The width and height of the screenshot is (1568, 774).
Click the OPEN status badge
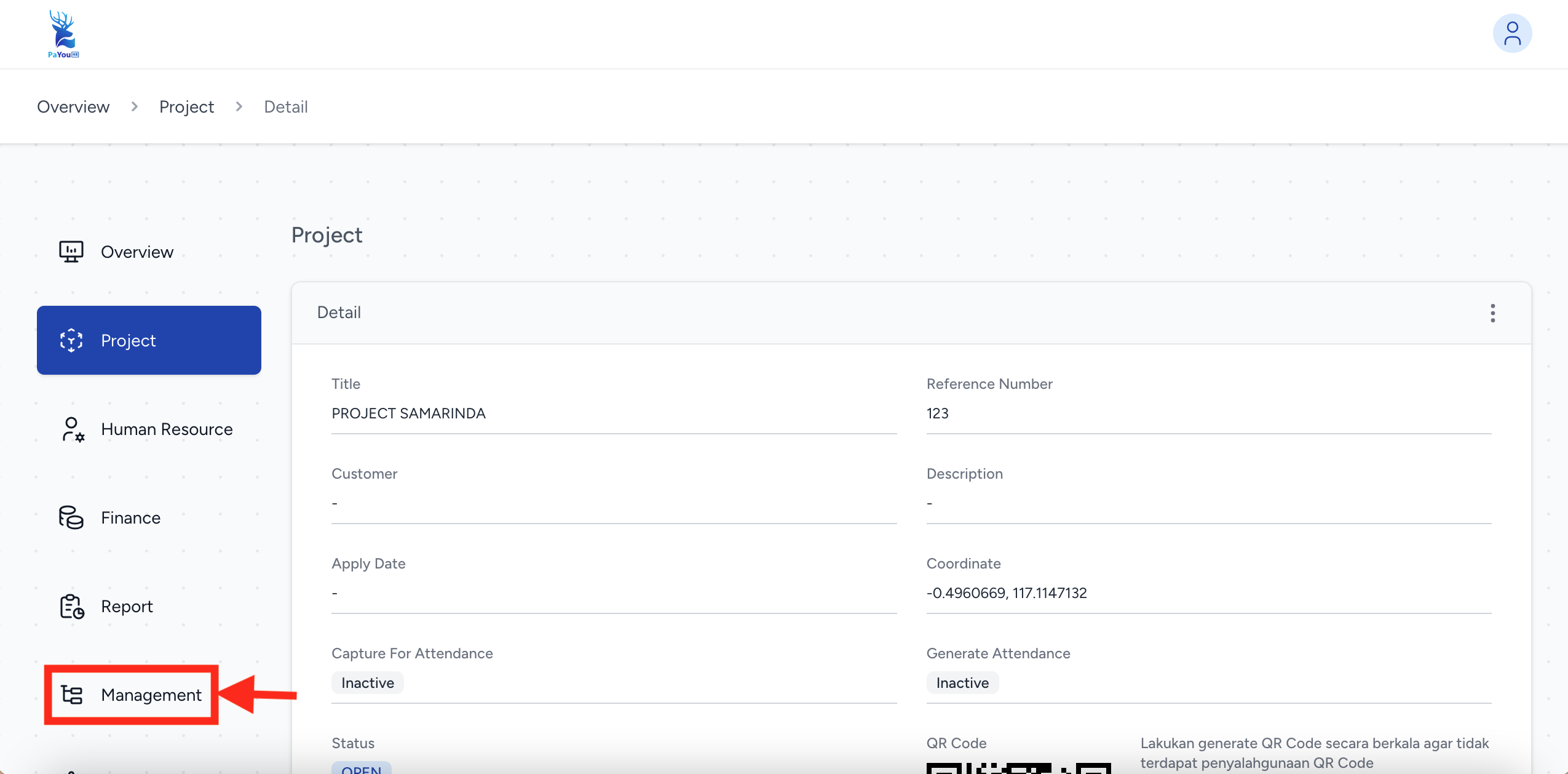(x=361, y=769)
